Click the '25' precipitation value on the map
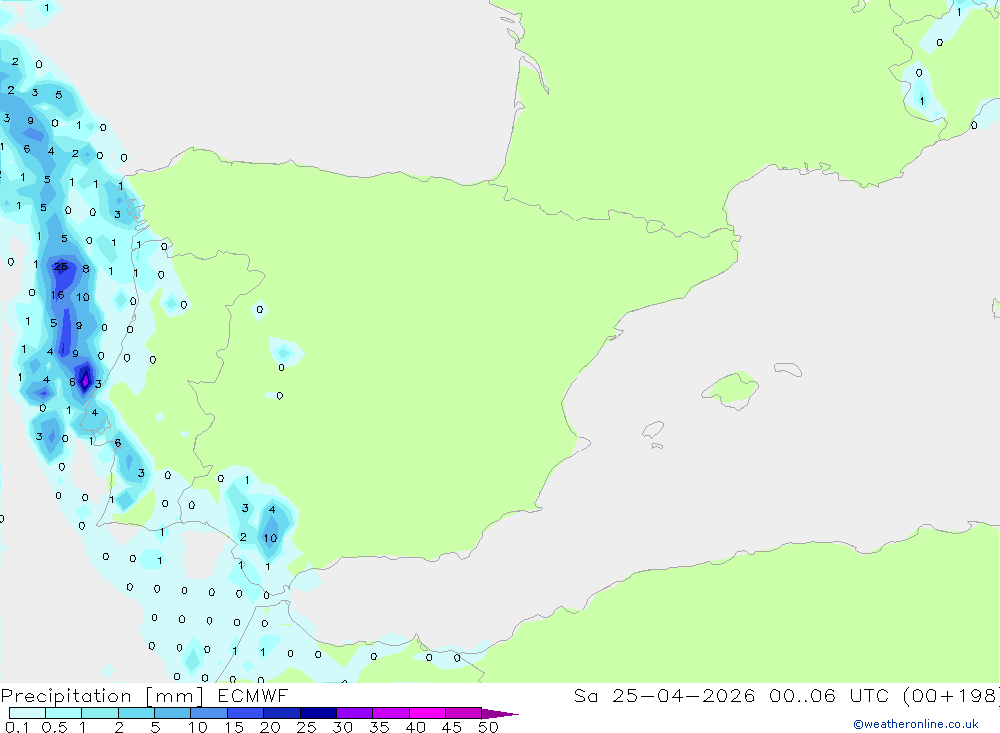 pyautogui.click(x=61, y=267)
